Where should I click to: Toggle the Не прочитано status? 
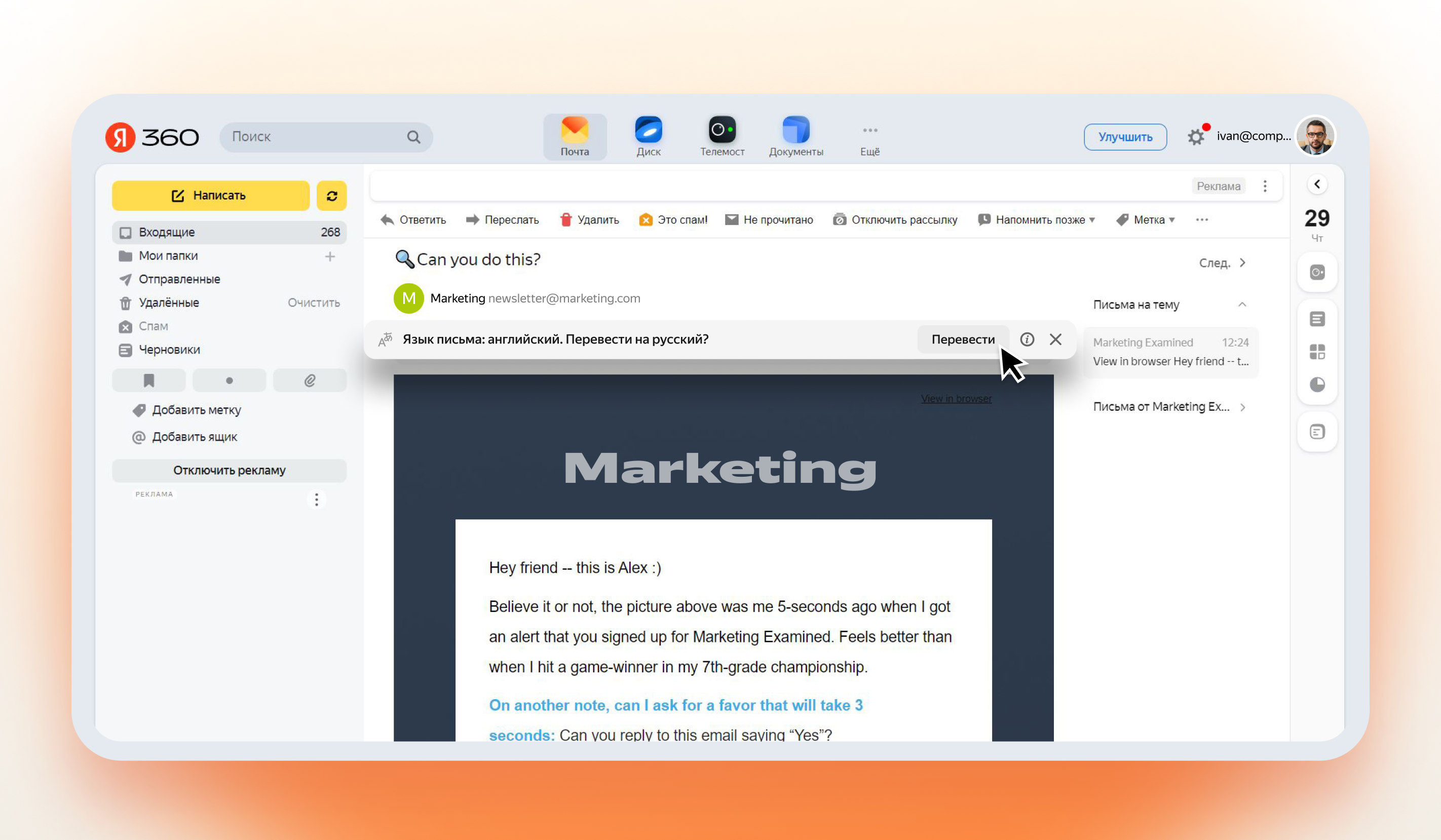pos(770,220)
